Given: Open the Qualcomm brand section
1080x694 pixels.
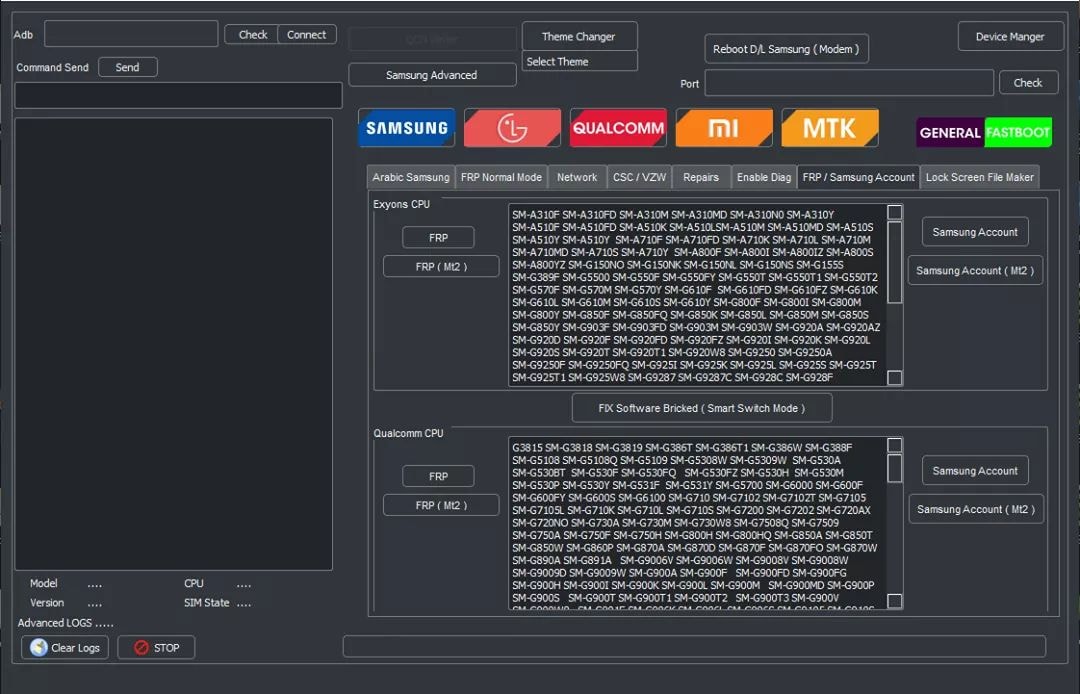Looking at the screenshot, I should (618, 127).
